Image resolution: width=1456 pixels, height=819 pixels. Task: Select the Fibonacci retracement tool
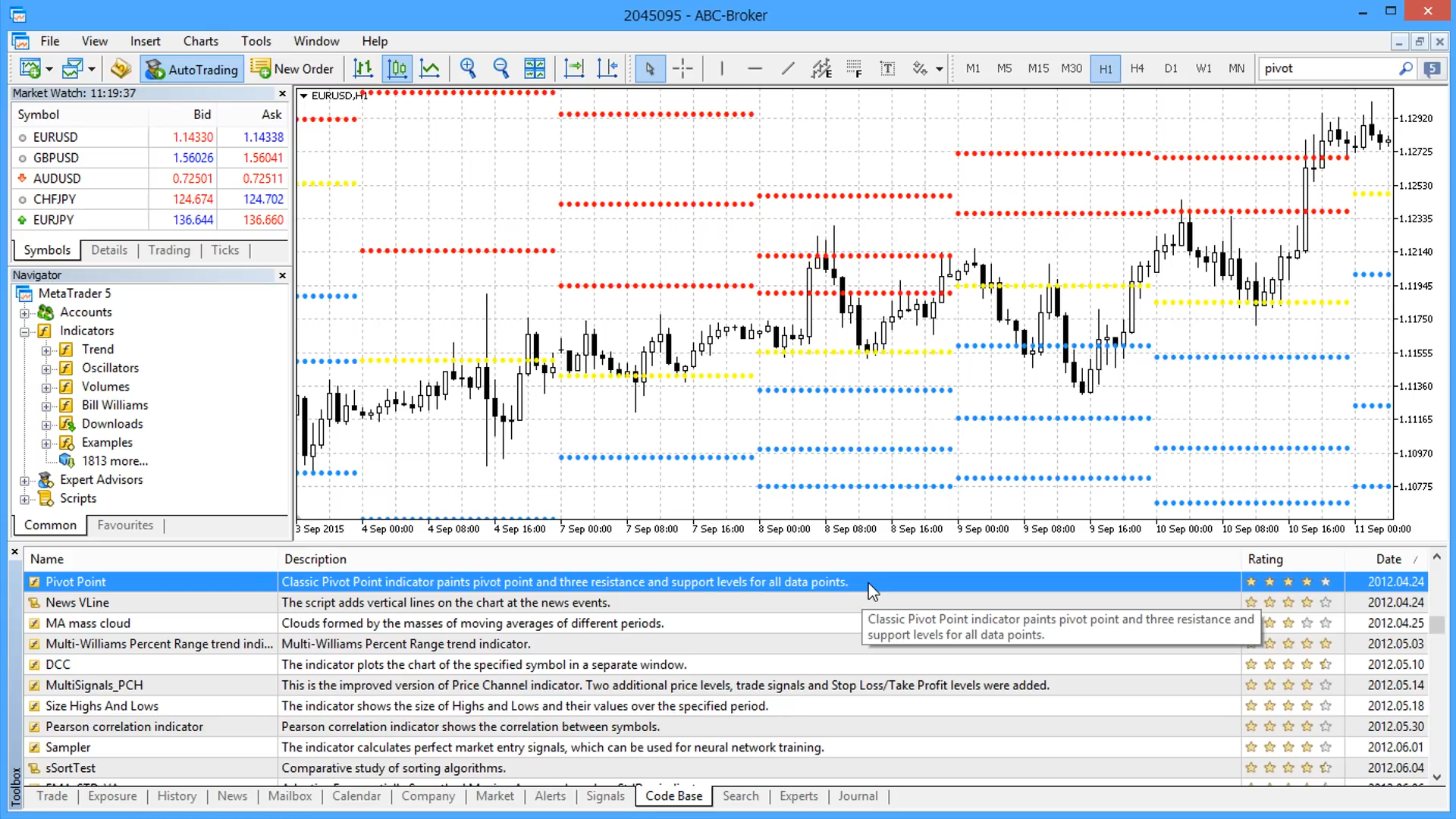855,69
